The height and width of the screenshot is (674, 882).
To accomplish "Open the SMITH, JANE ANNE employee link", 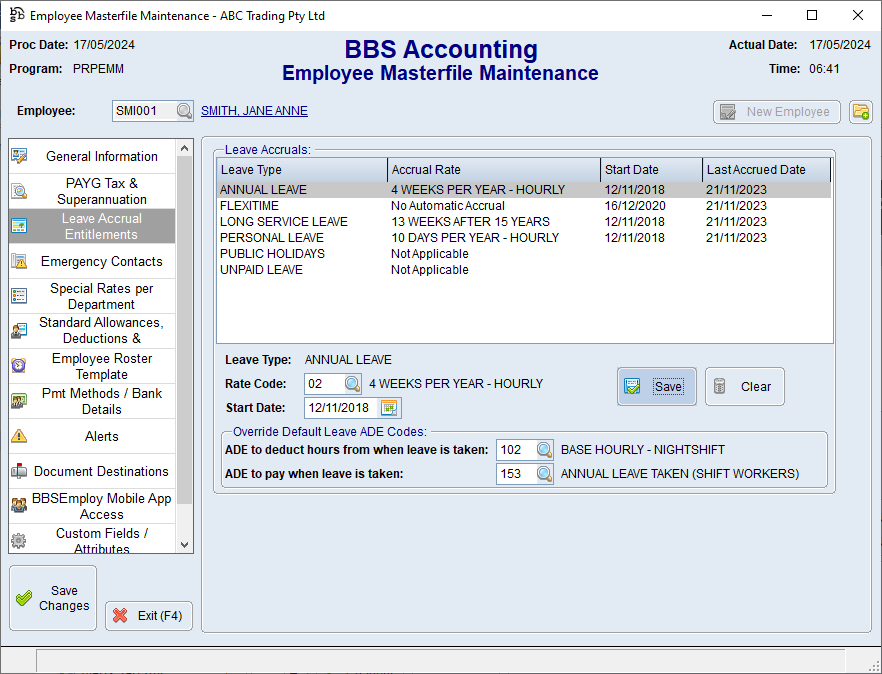I will coord(254,111).
